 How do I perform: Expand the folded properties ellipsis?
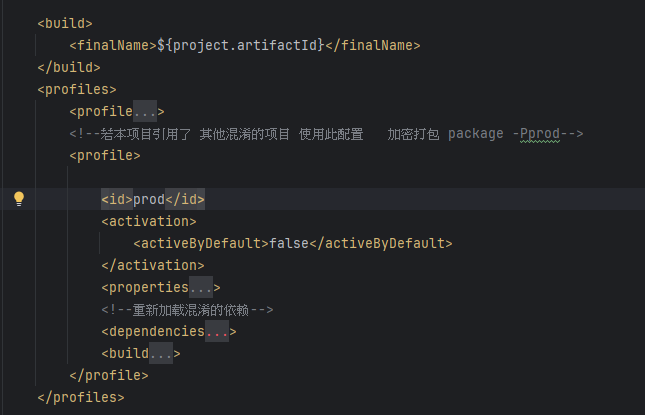pos(201,287)
